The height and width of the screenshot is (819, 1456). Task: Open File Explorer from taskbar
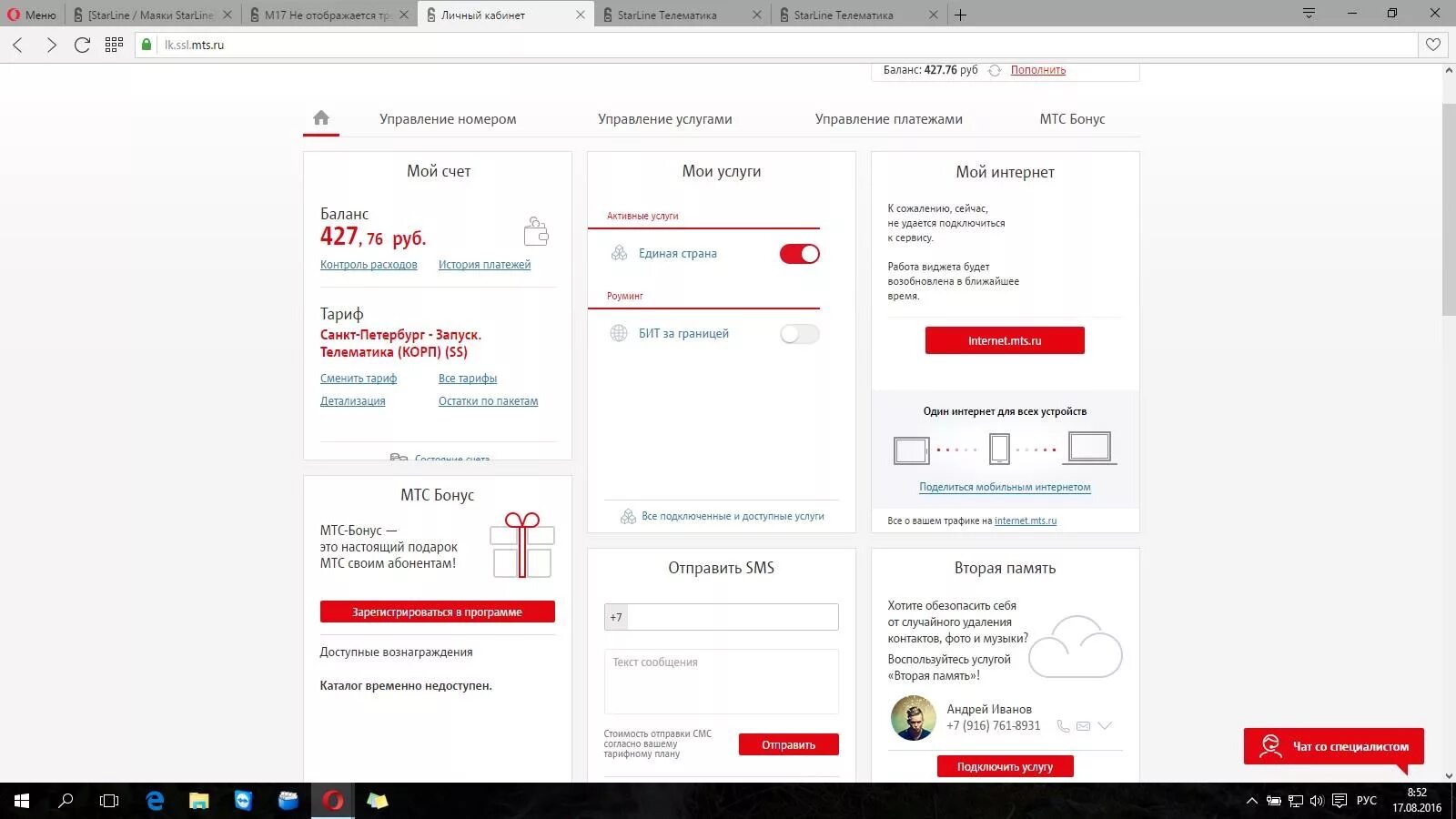click(198, 801)
